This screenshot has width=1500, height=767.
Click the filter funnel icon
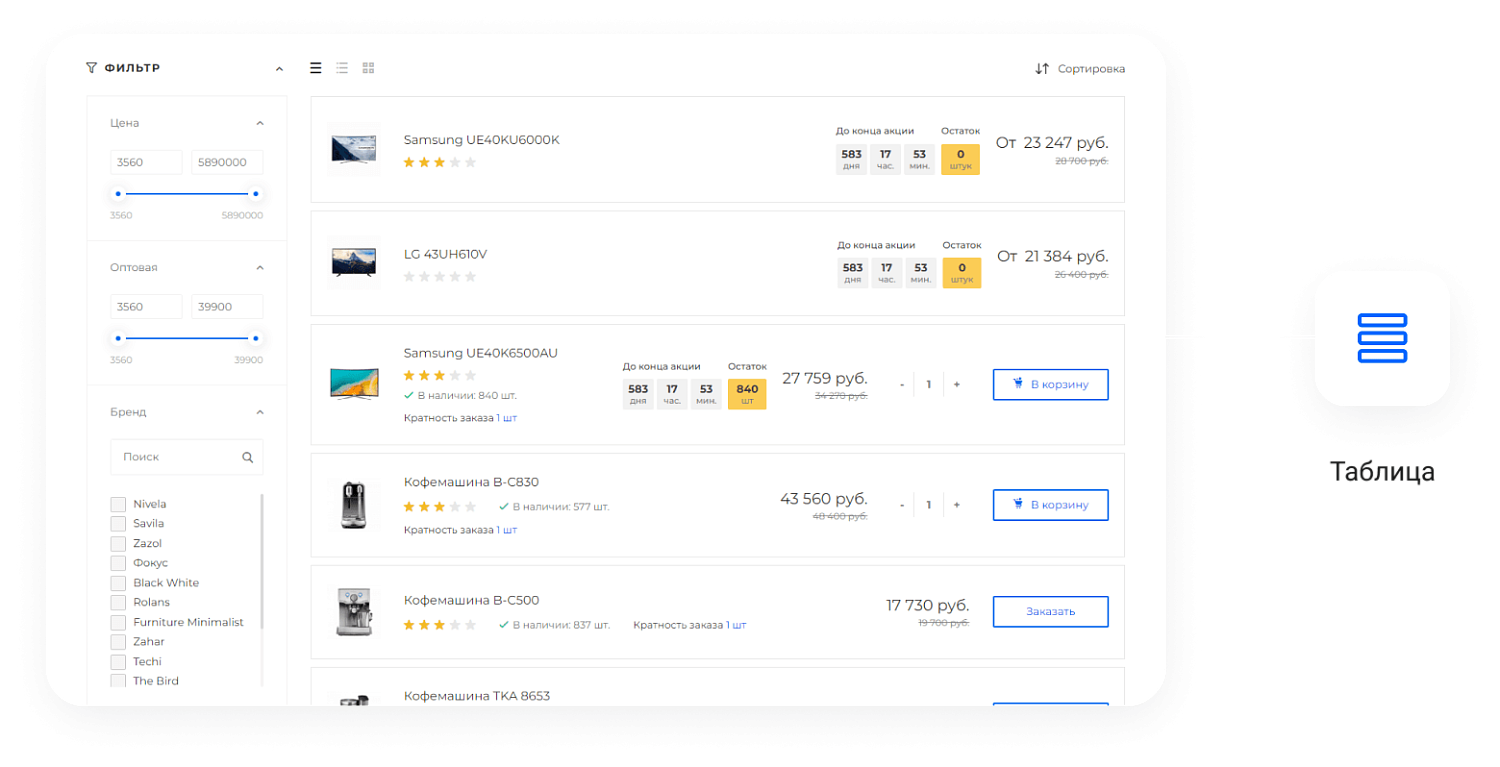[92, 68]
